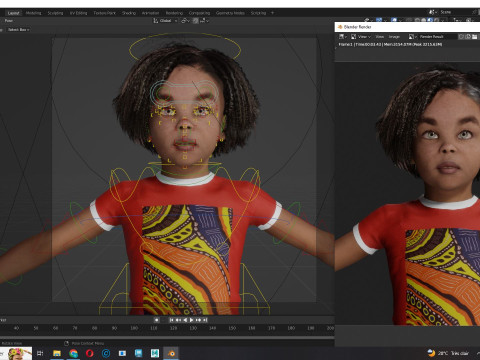Open Blender from the taskbar

(171, 353)
